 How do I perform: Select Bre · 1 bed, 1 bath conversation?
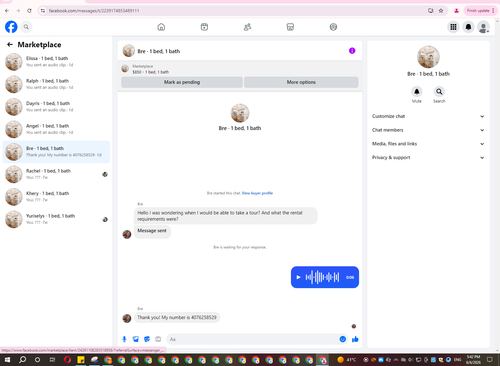[x=56, y=152]
